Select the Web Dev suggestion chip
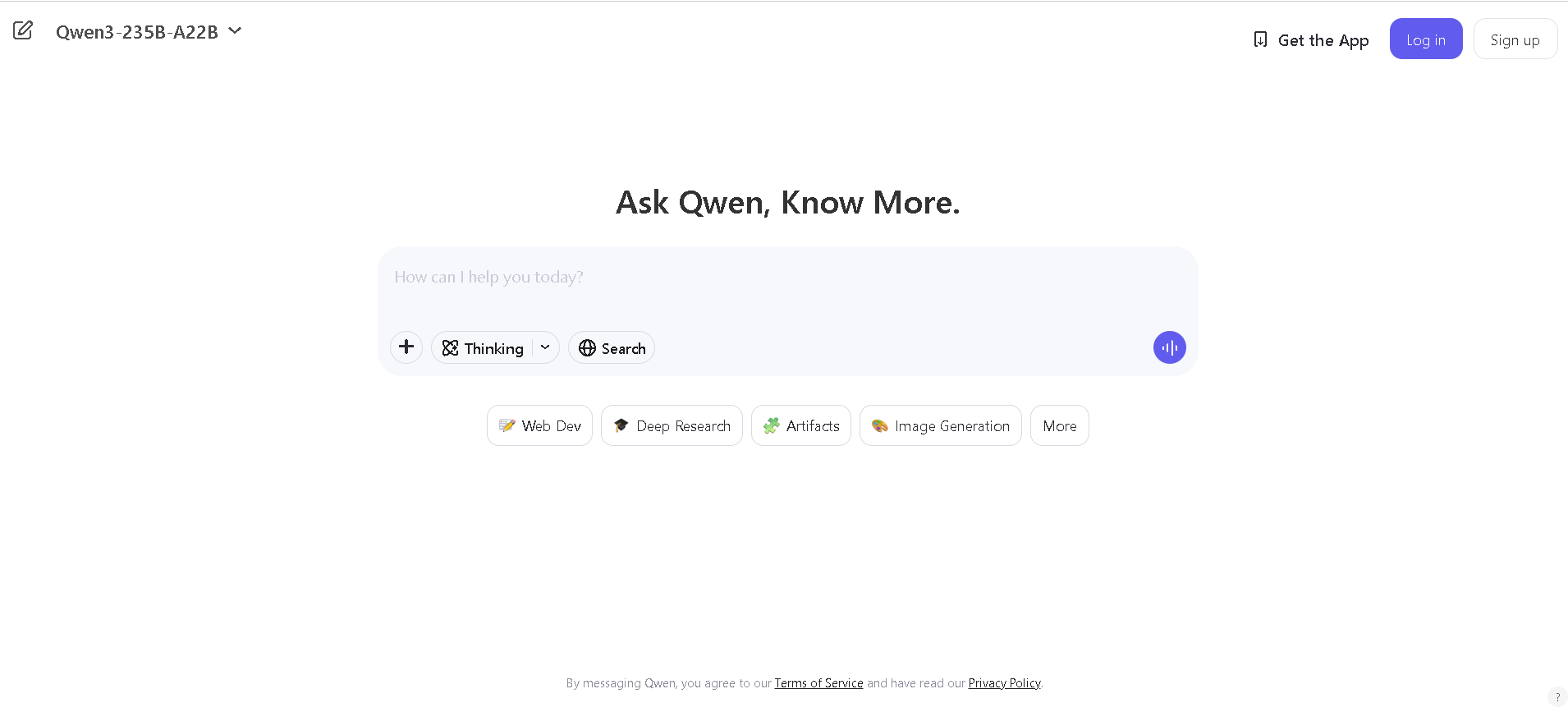The width and height of the screenshot is (1568, 712). point(539,425)
